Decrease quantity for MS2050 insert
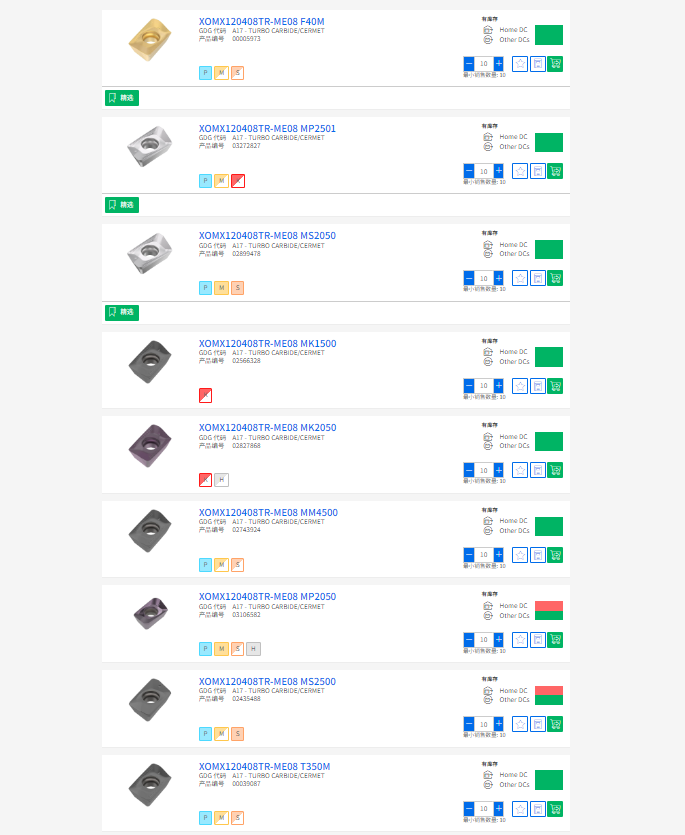Viewport: 685px width, 835px height. [x=468, y=278]
